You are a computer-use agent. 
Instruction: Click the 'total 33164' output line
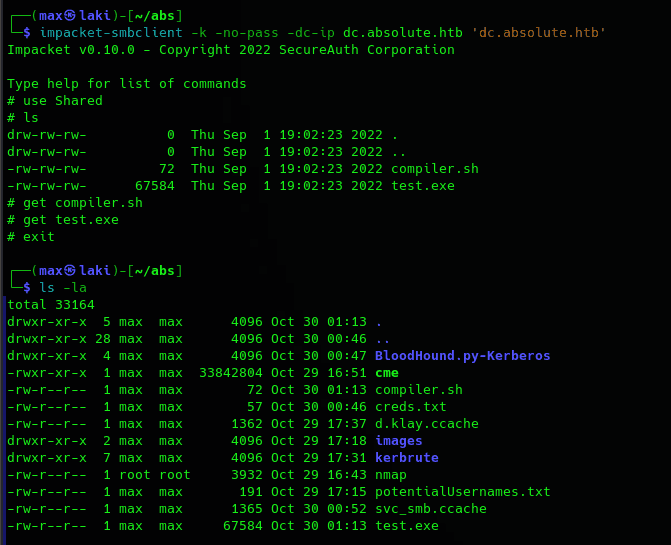[51, 305]
